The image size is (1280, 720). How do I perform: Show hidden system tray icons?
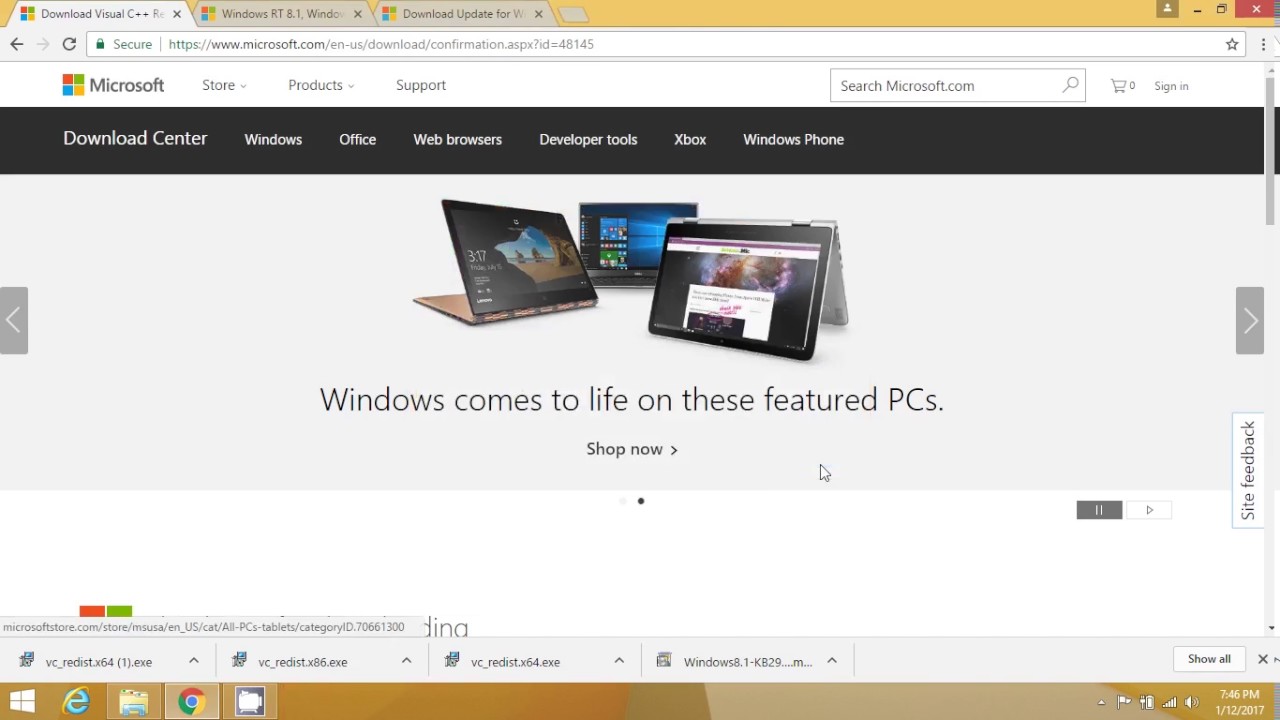tap(1101, 702)
